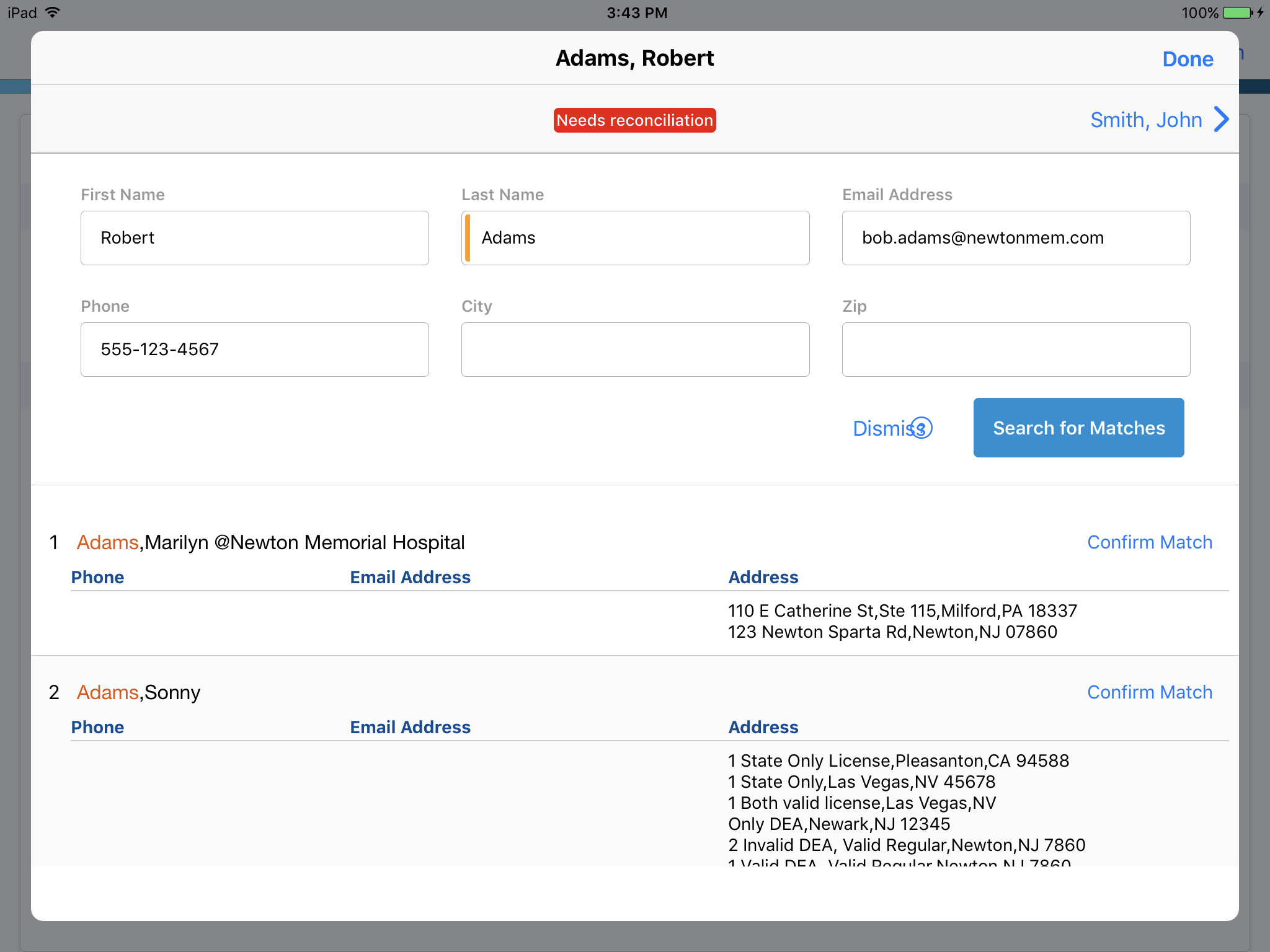Click the empty Zip input field
This screenshot has height=952, width=1270.
click(1016, 350)
